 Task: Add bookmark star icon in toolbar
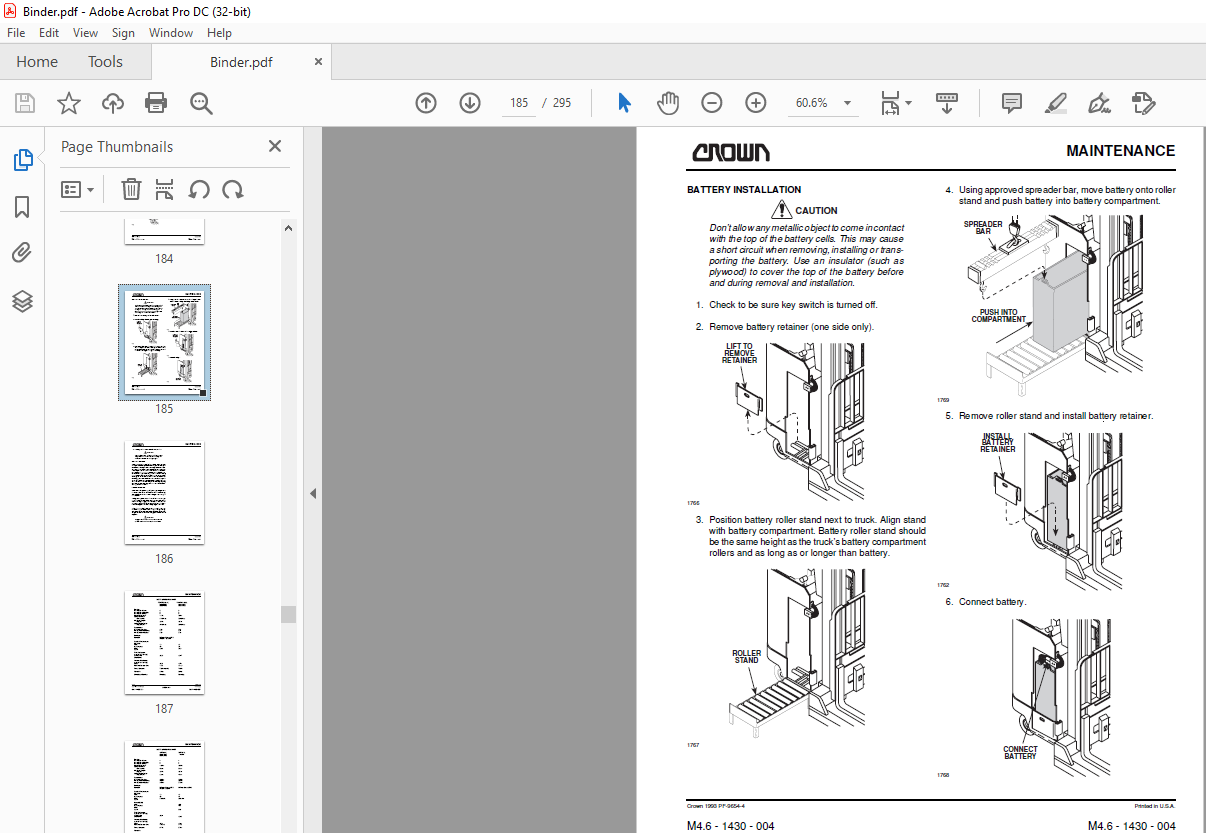click(68, 103)
